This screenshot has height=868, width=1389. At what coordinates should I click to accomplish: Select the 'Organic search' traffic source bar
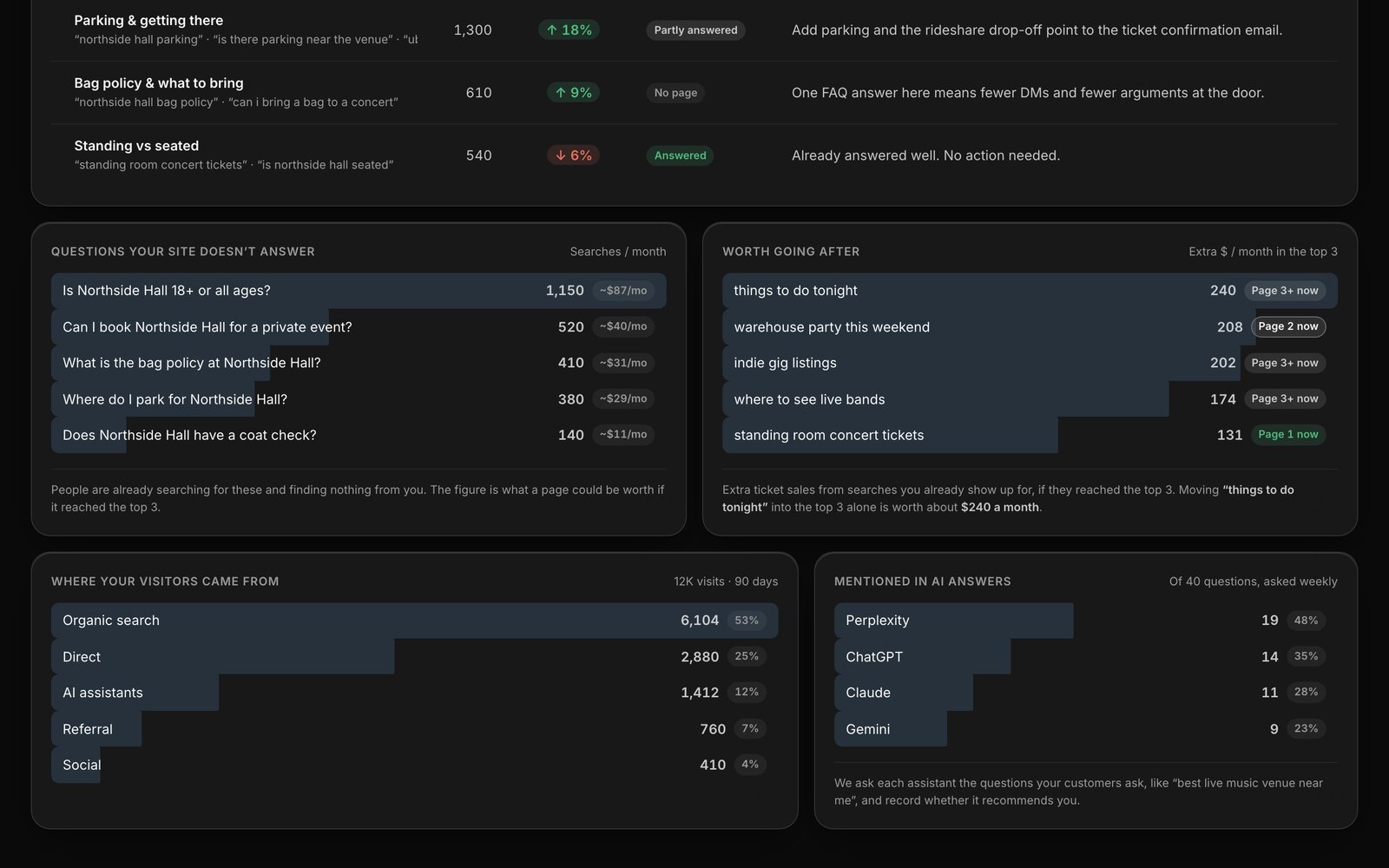(414, 621)
